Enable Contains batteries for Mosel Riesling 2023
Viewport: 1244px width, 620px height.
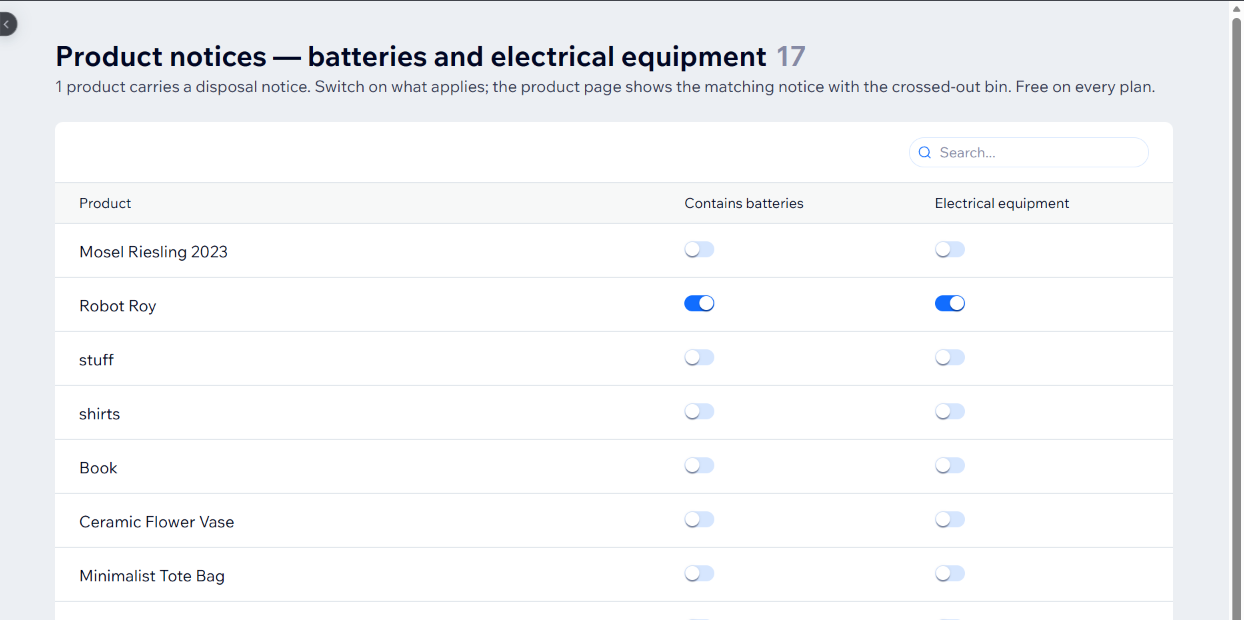pos(699,250)
